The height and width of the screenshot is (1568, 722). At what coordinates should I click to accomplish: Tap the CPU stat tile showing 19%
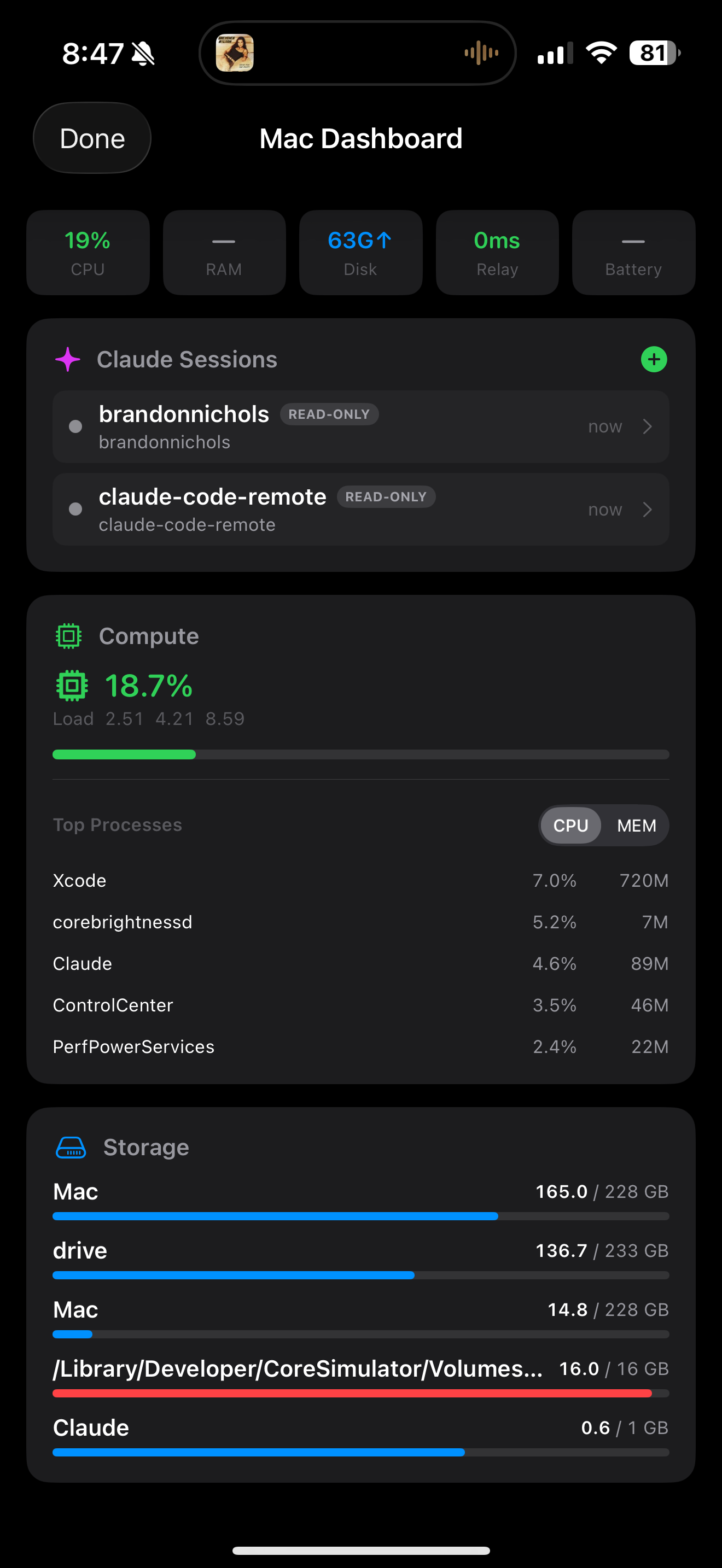click(88, 253)
